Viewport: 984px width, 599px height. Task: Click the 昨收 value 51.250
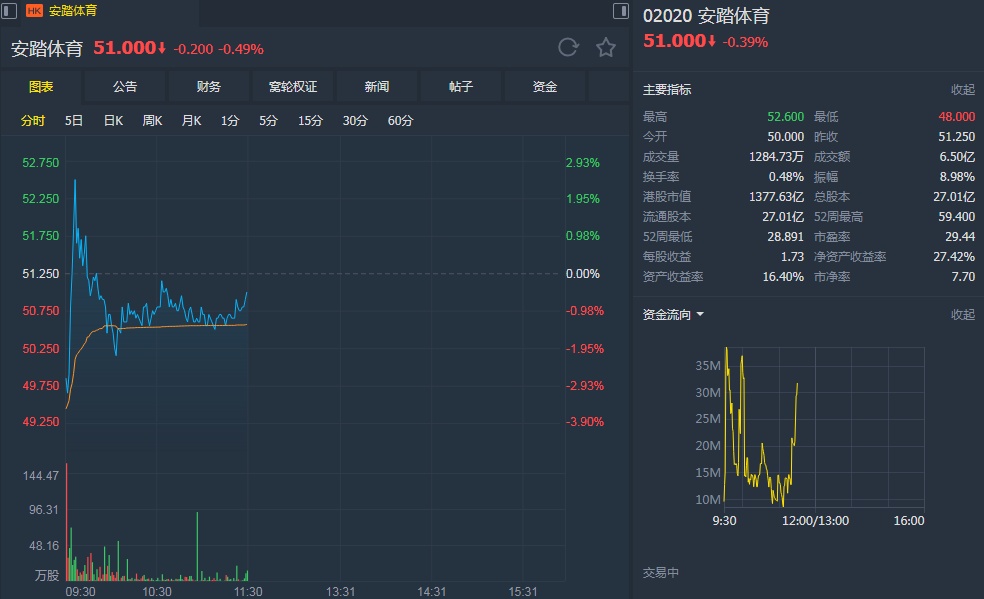click(x=956, y=137)
